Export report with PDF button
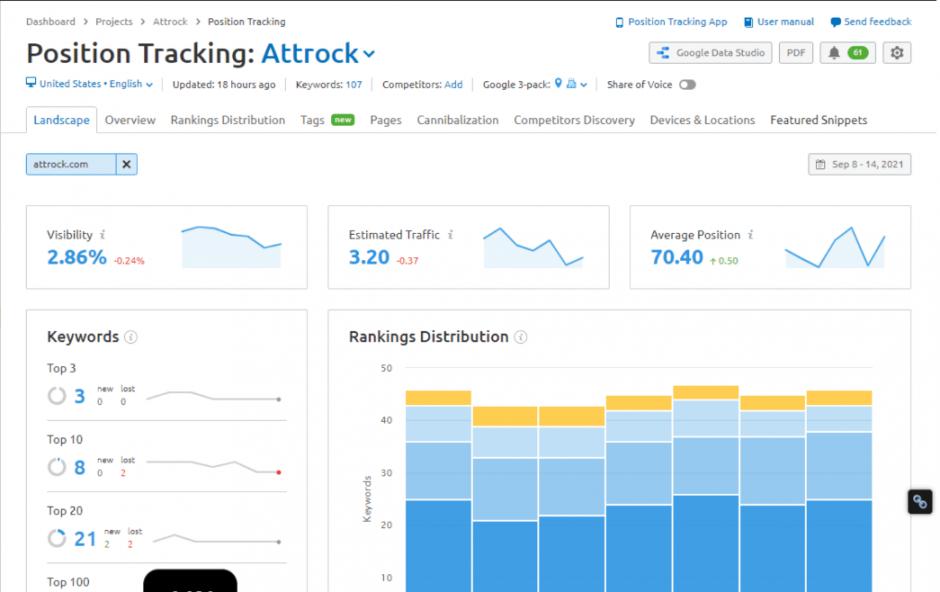 [x=796, y=53]
